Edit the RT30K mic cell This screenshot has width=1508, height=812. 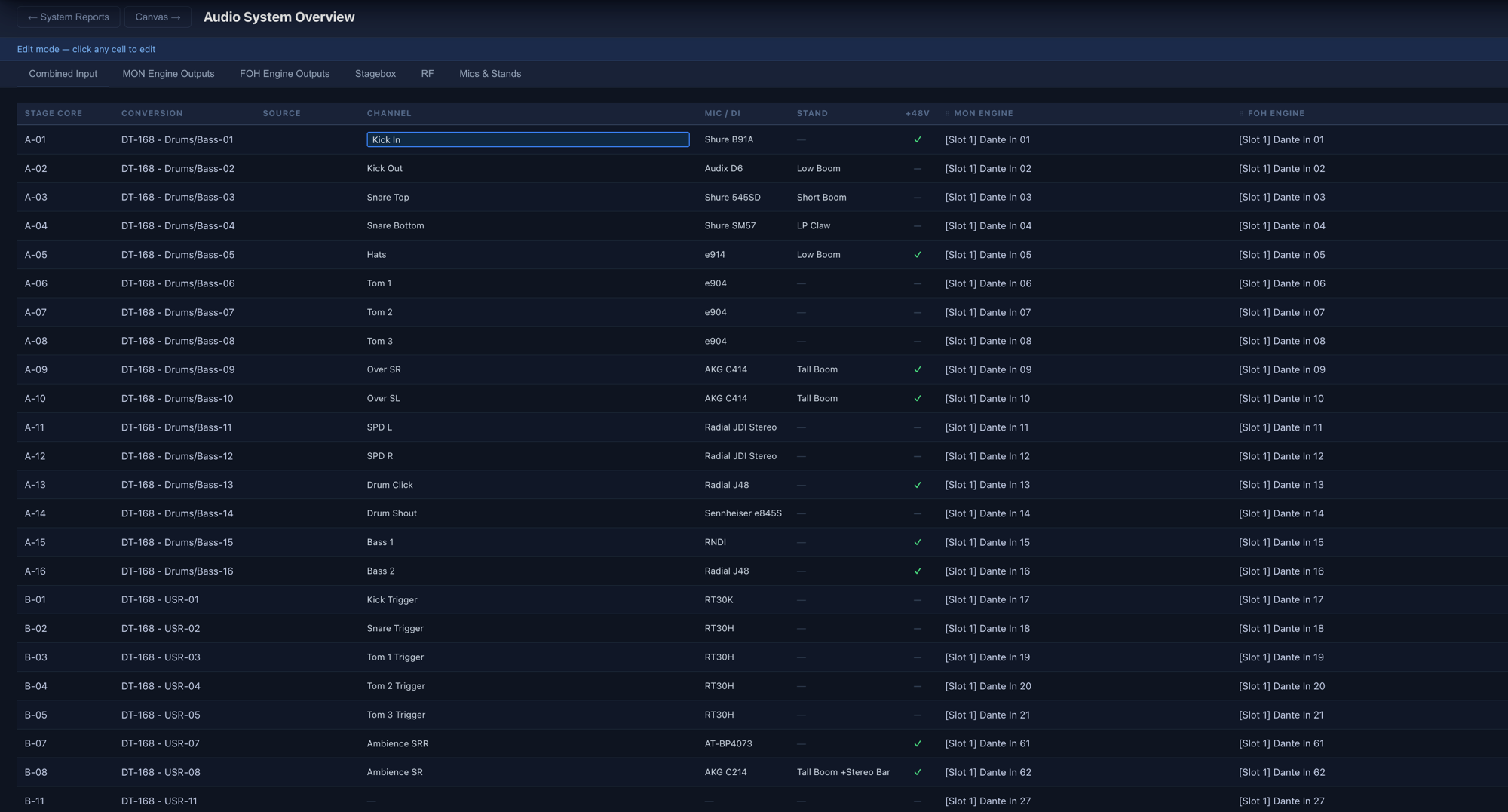(x=719, y=600)
